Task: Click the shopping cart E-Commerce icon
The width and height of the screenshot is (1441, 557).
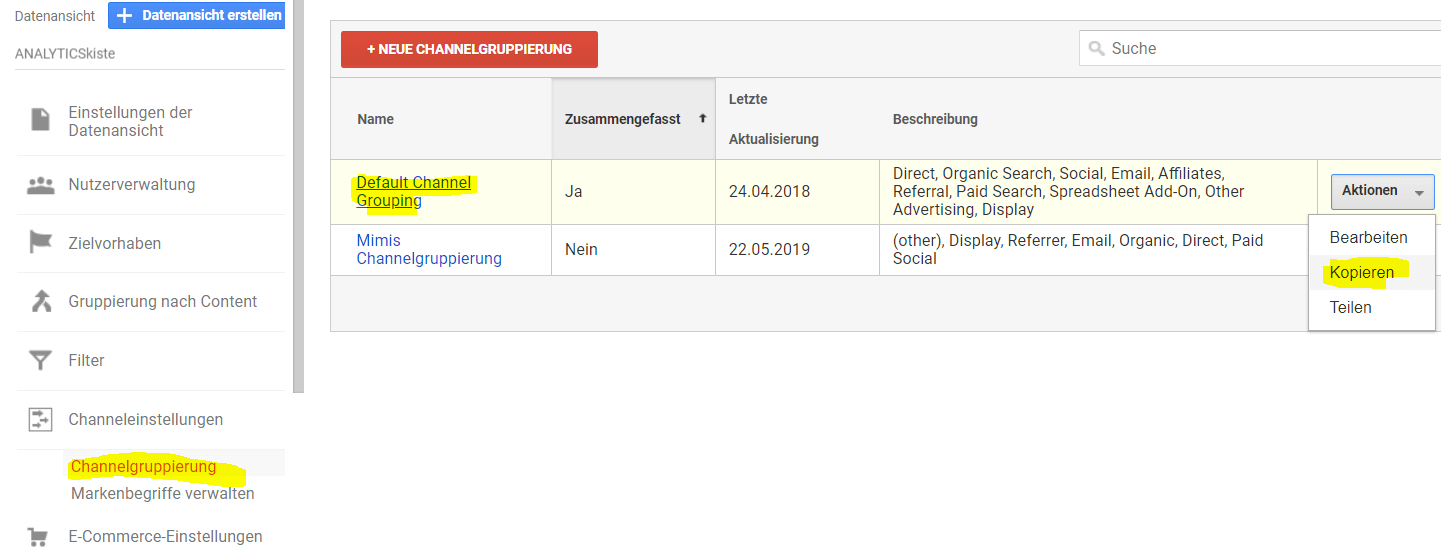Action: click(40, 537)
